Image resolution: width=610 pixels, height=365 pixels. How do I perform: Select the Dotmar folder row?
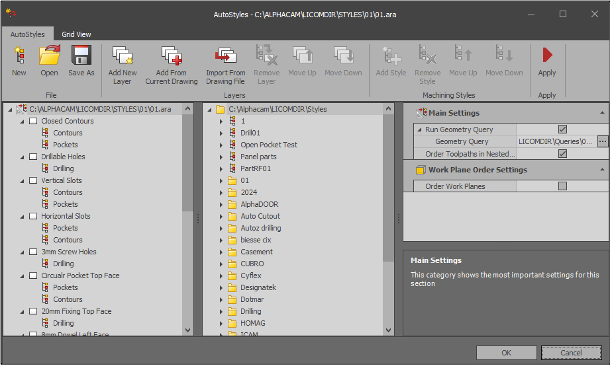(252, 299)
